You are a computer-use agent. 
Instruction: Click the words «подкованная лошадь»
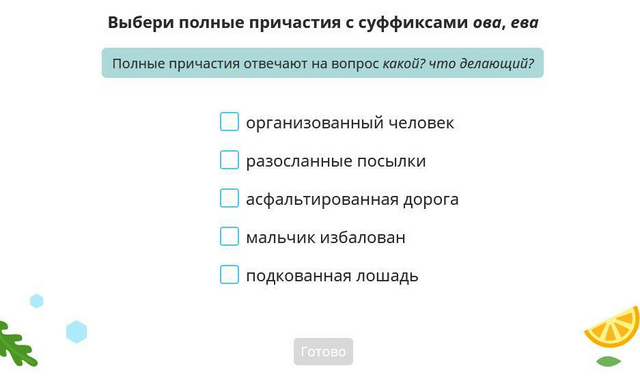tap(332, 276)
